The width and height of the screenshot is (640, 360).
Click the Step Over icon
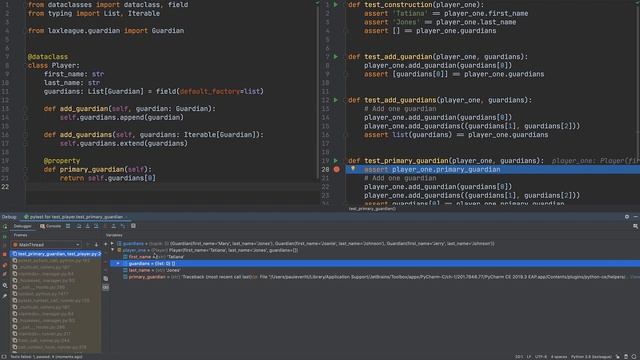click(79, 226)
